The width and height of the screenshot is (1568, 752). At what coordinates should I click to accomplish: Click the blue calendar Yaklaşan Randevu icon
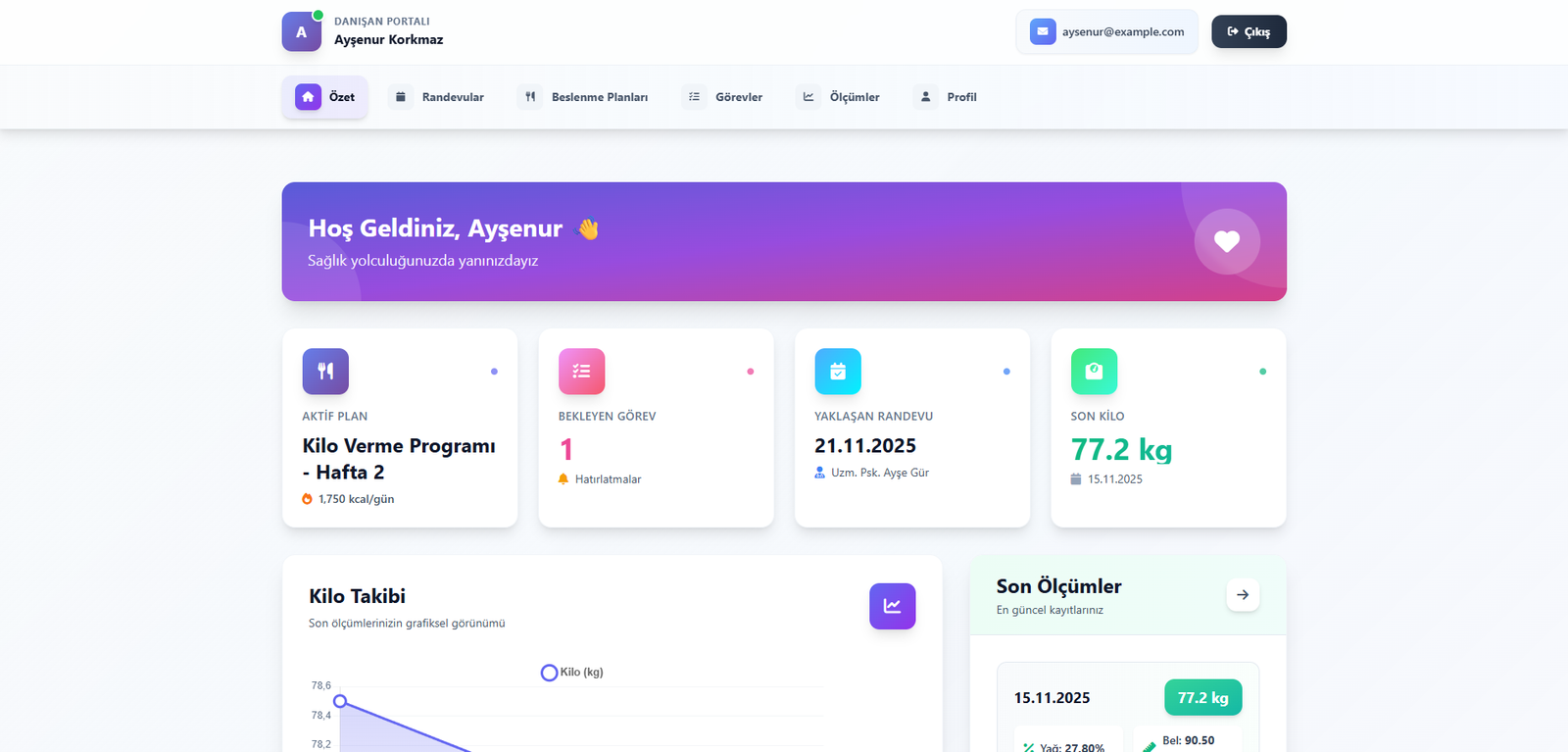pos(838,372)
